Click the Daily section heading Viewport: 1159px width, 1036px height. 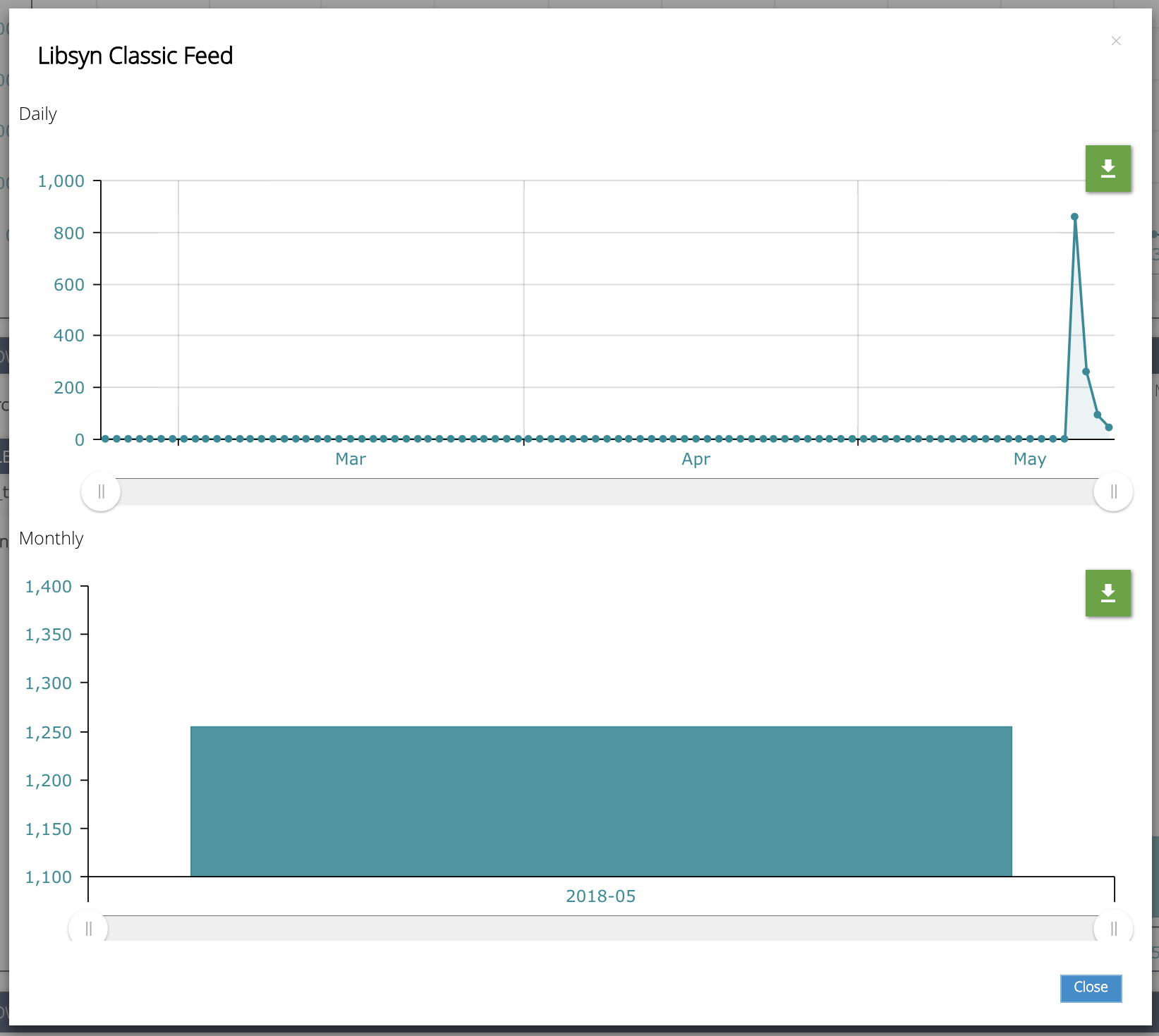tap(38, 114)
